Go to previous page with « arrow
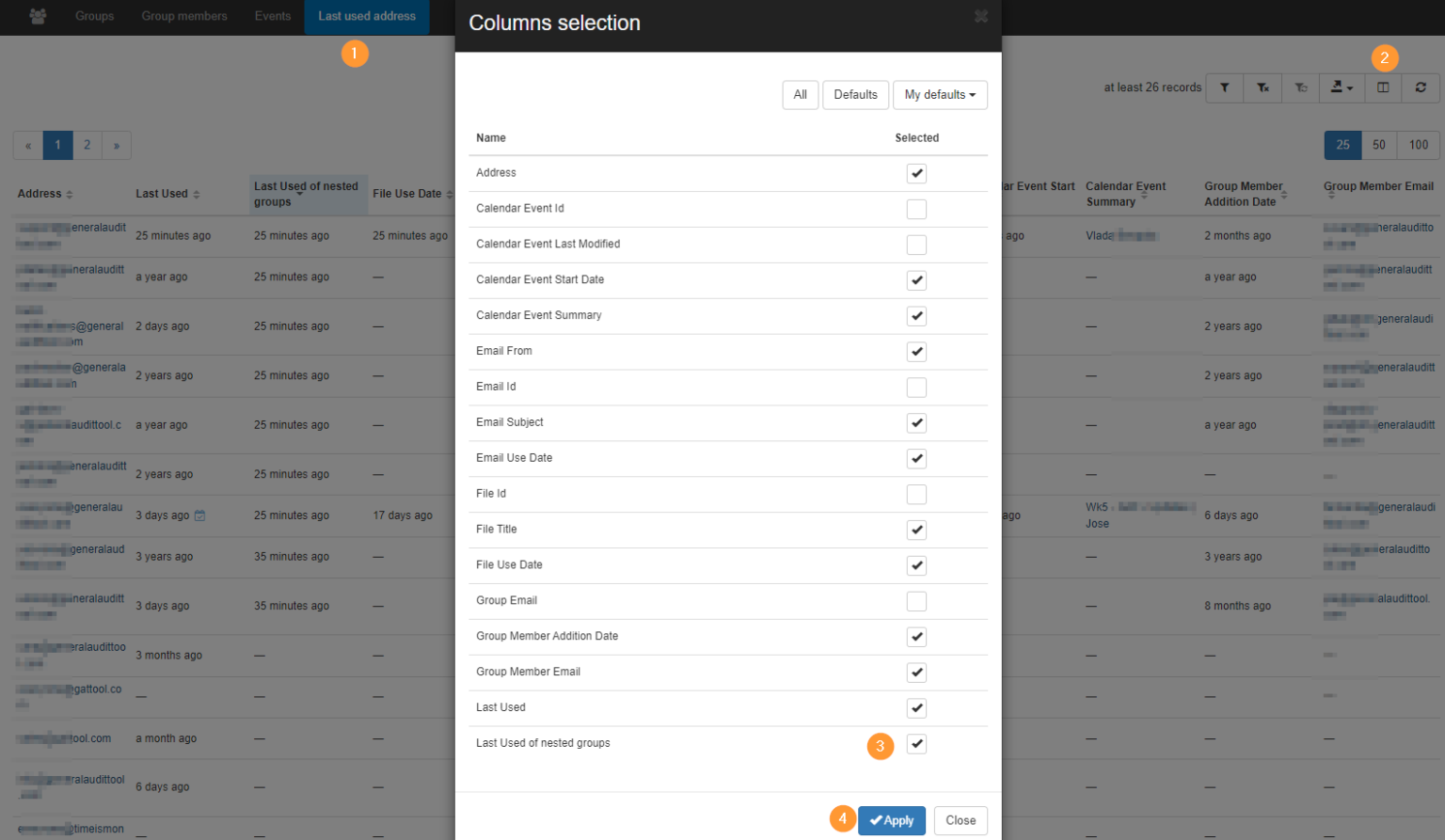The height and width of the screenshot is (840, 1445). [x=28, y=145]
